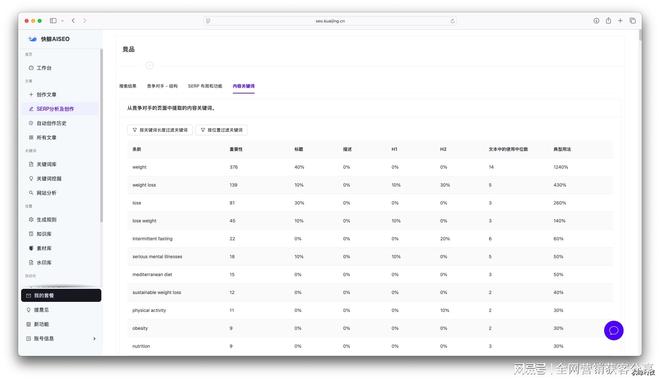Image resolution: width=660 pixels, height=380 pixels.
Task: Switch to the 搜索结果 tab
Action: [x=128, y=86]
